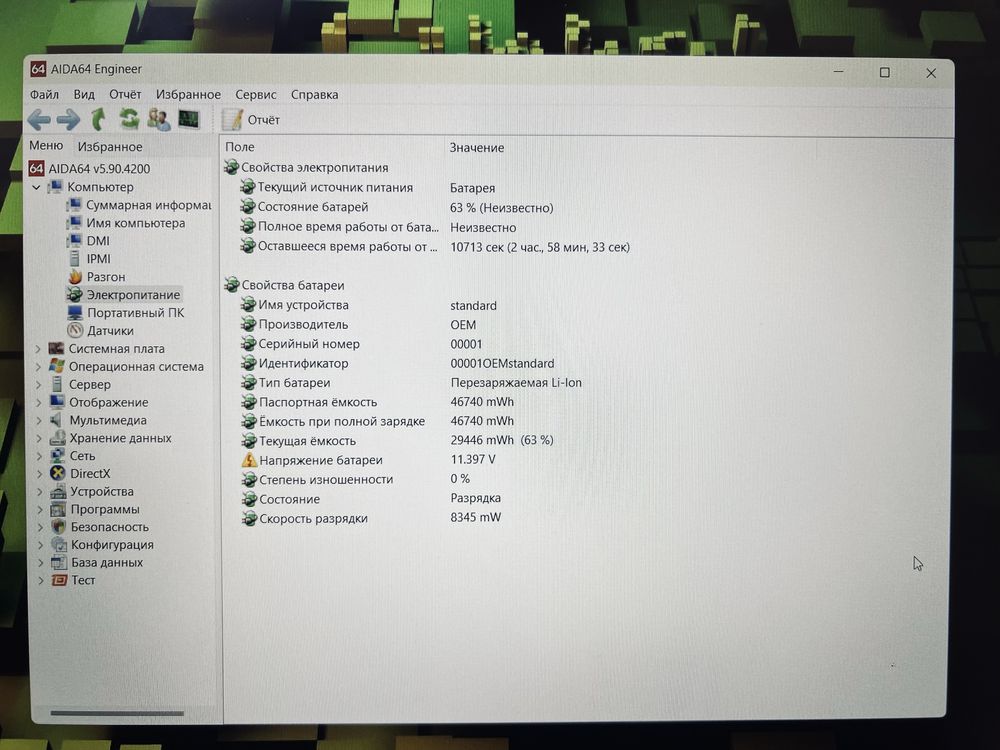The width and height of the screenshot is (1000, 750).
Task: Open the Сервис menu
Action: point(256,94)
